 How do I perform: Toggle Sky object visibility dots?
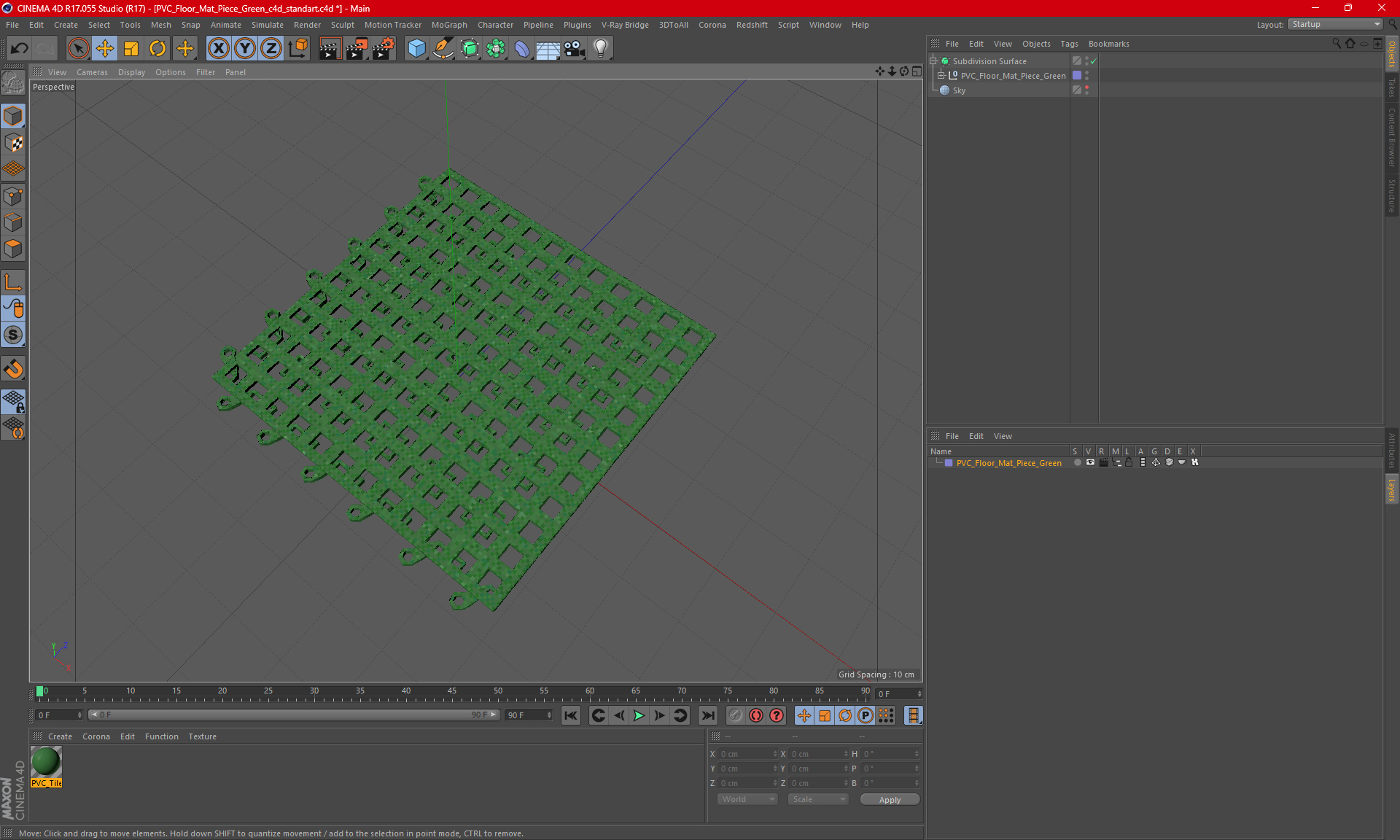pyautogui.click(x=1086, y=90)
